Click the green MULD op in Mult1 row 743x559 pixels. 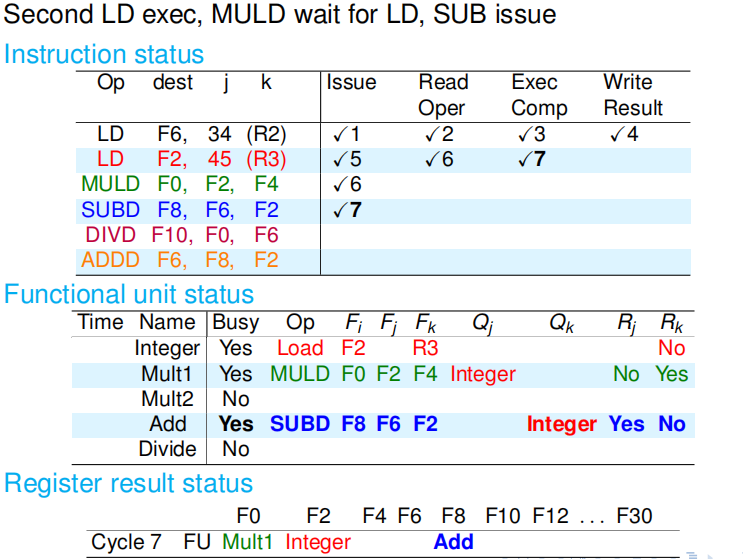click(x=300, y=374)
